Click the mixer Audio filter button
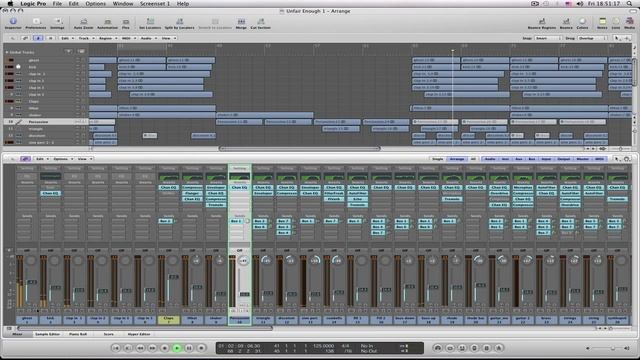The width and height of the screenshot is (640, 360). pos(490,159)
